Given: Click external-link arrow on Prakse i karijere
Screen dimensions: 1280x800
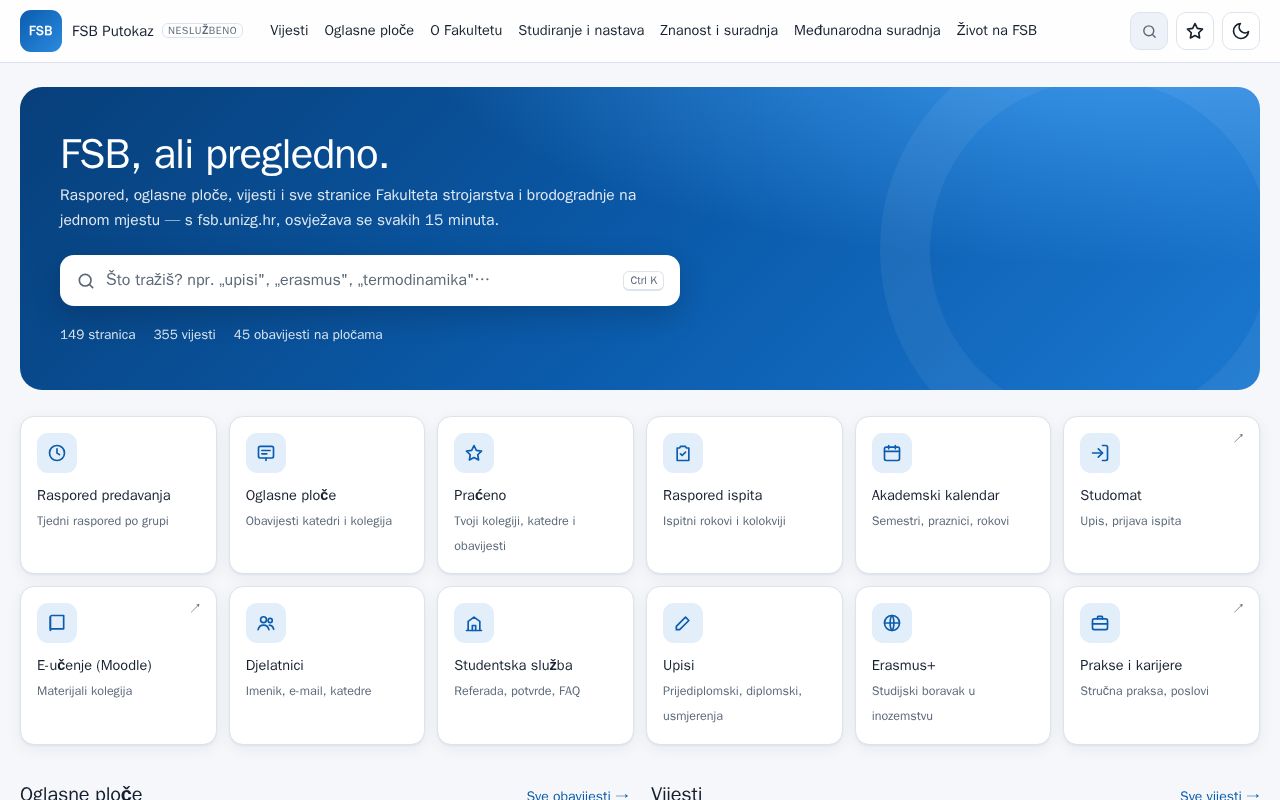Looking at the screenshot, I should 1238,608.
